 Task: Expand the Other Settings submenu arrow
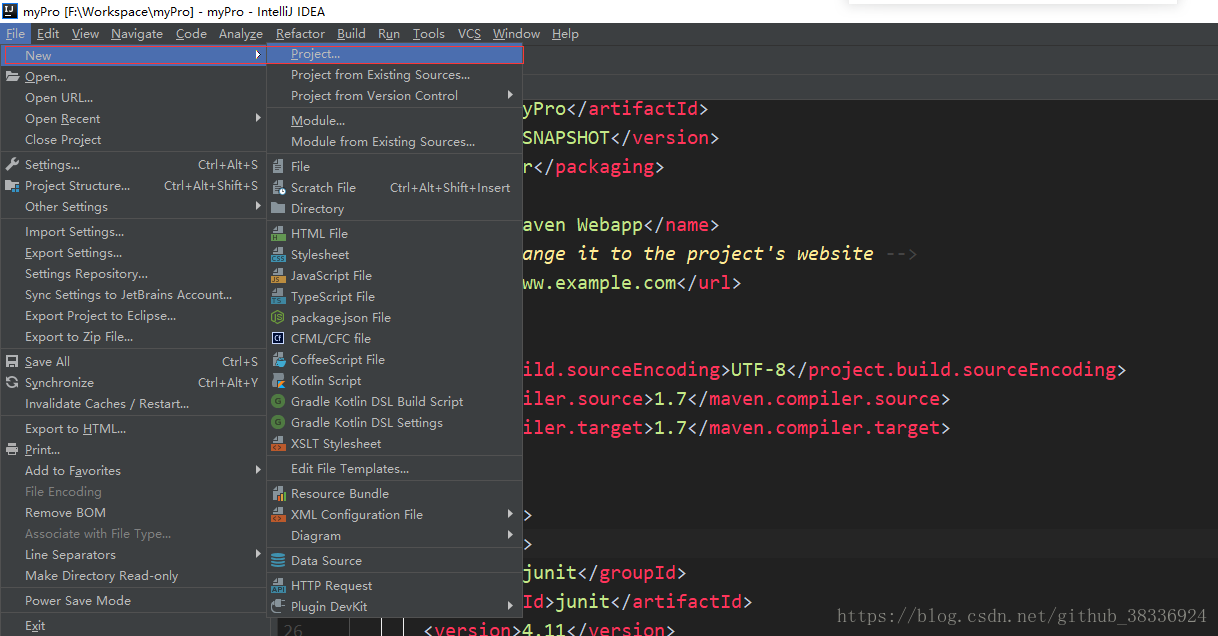[x=258, y=206]
